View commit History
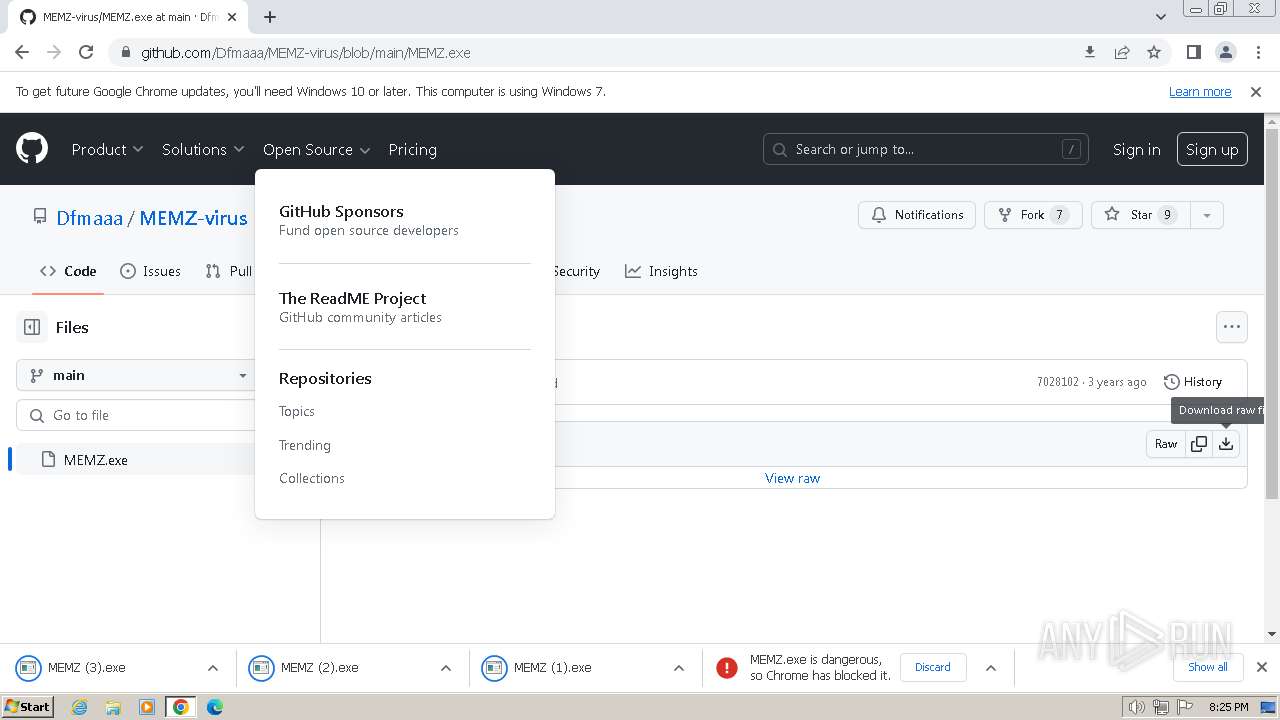The image size is (1280, 720). tap(1193, 382)
